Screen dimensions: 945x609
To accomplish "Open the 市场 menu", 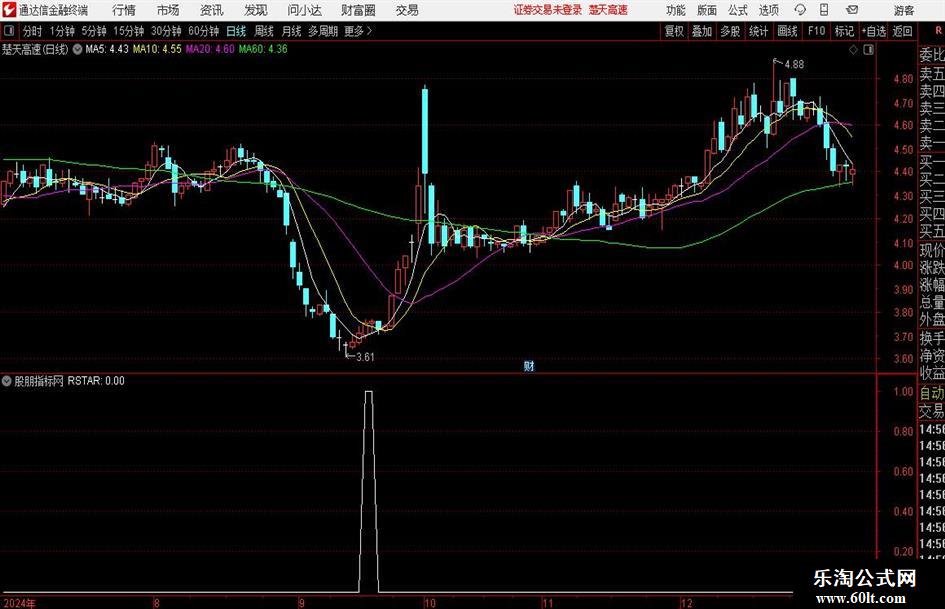I will (168, 10).
